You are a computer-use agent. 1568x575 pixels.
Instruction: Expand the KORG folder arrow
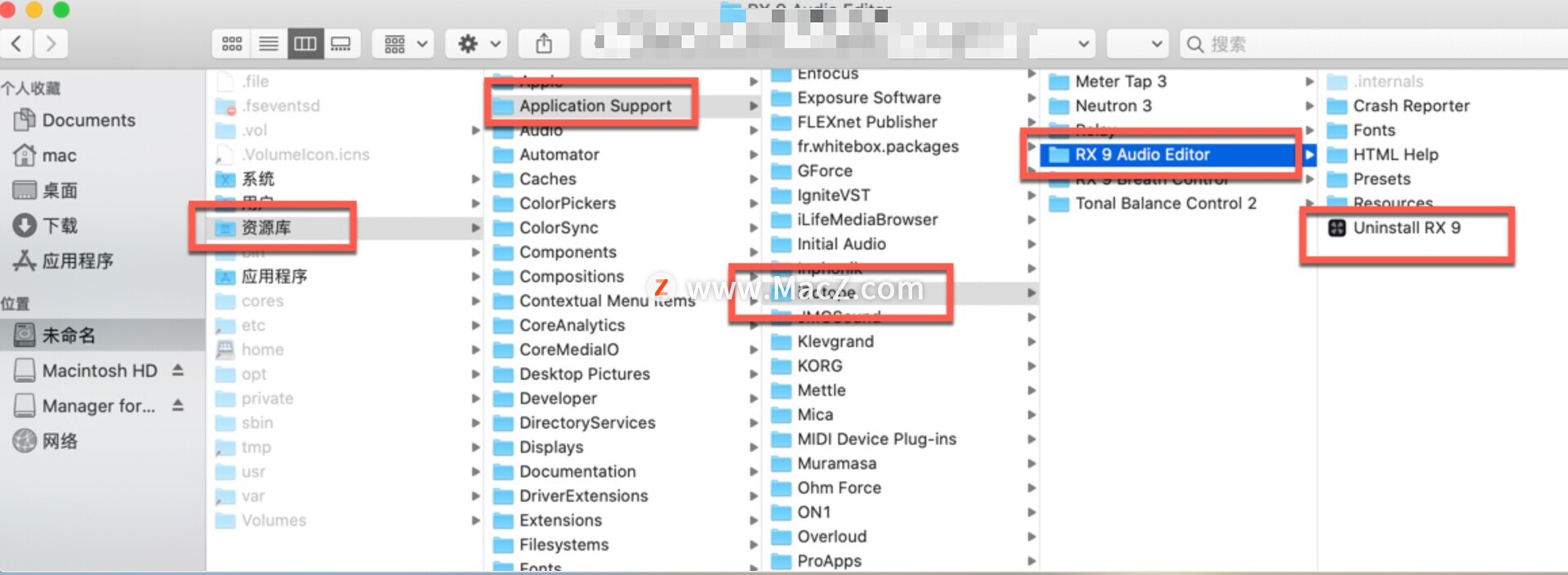coord(1031,366)
